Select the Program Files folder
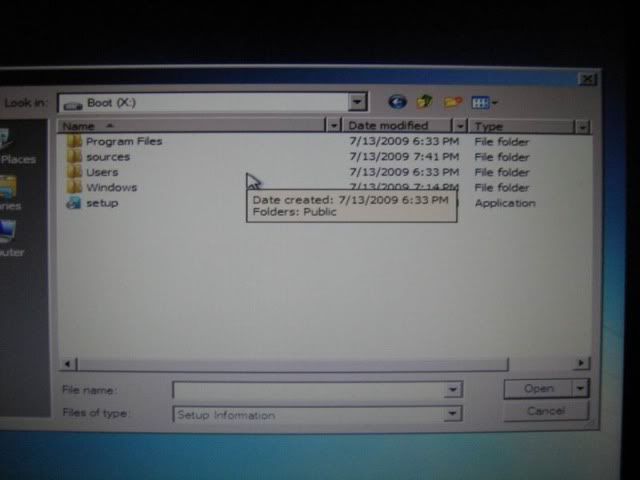This screenshot has height=480, width=640. coord(123,141)
